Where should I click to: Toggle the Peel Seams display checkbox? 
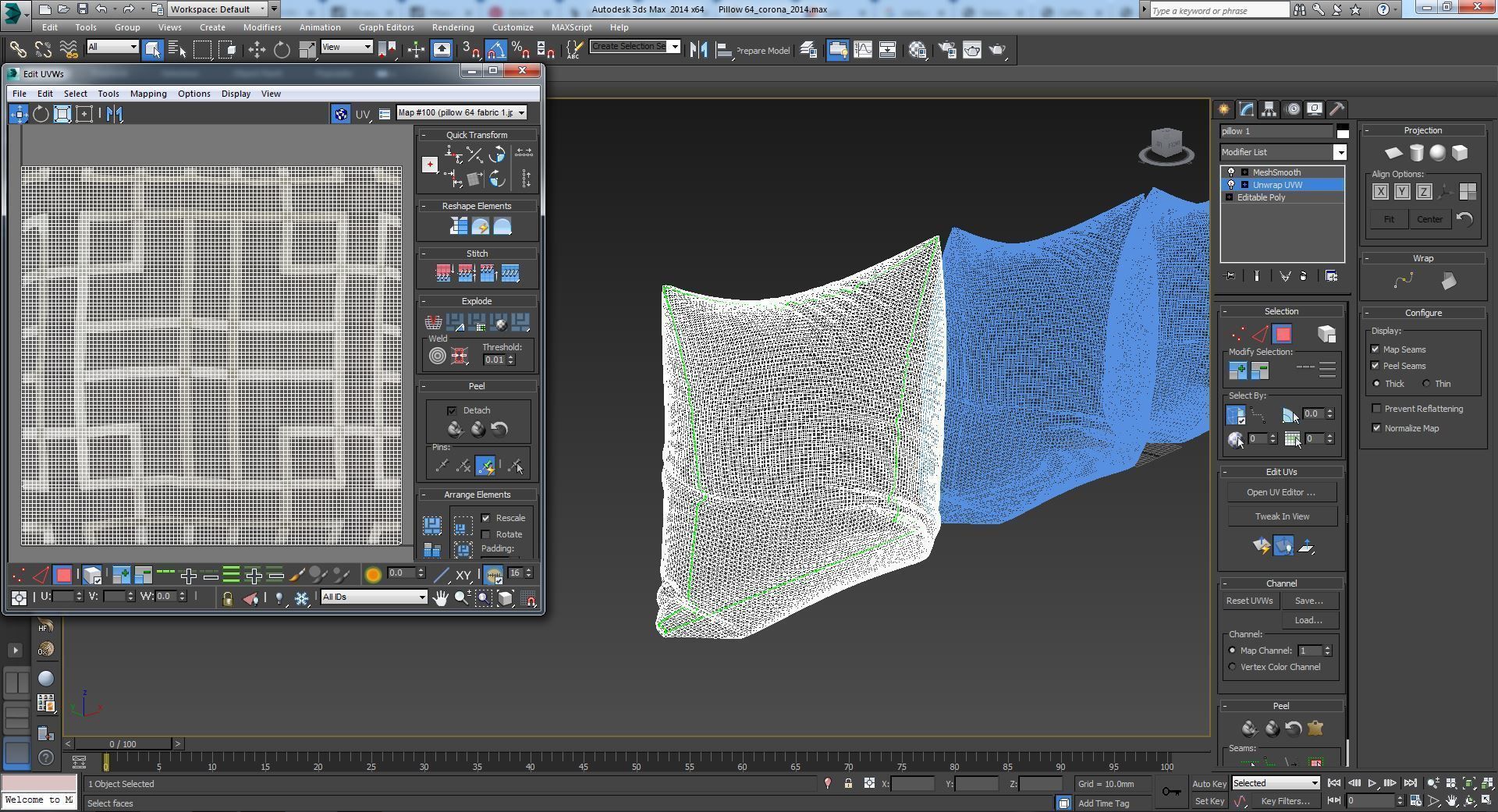(1376, 366)
